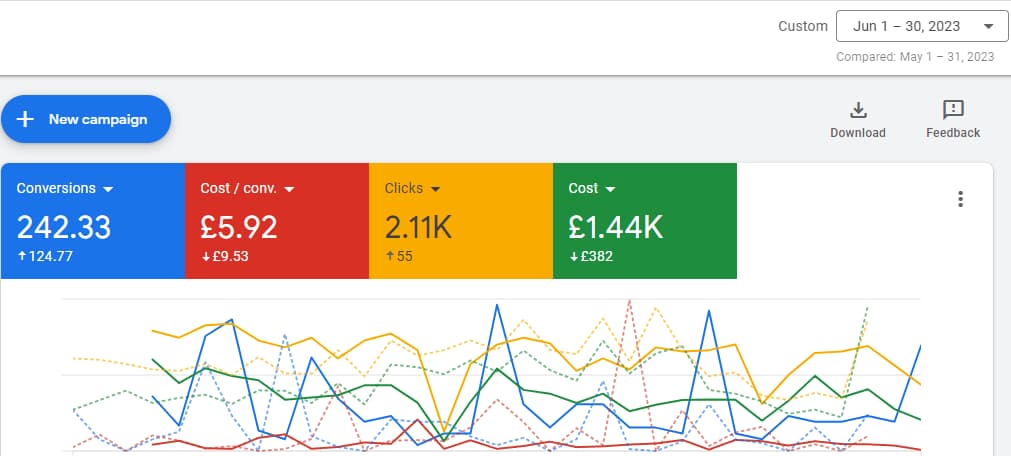Open the Conversions metric dropdown
The image size is (1011, 456).
[108, 189]
